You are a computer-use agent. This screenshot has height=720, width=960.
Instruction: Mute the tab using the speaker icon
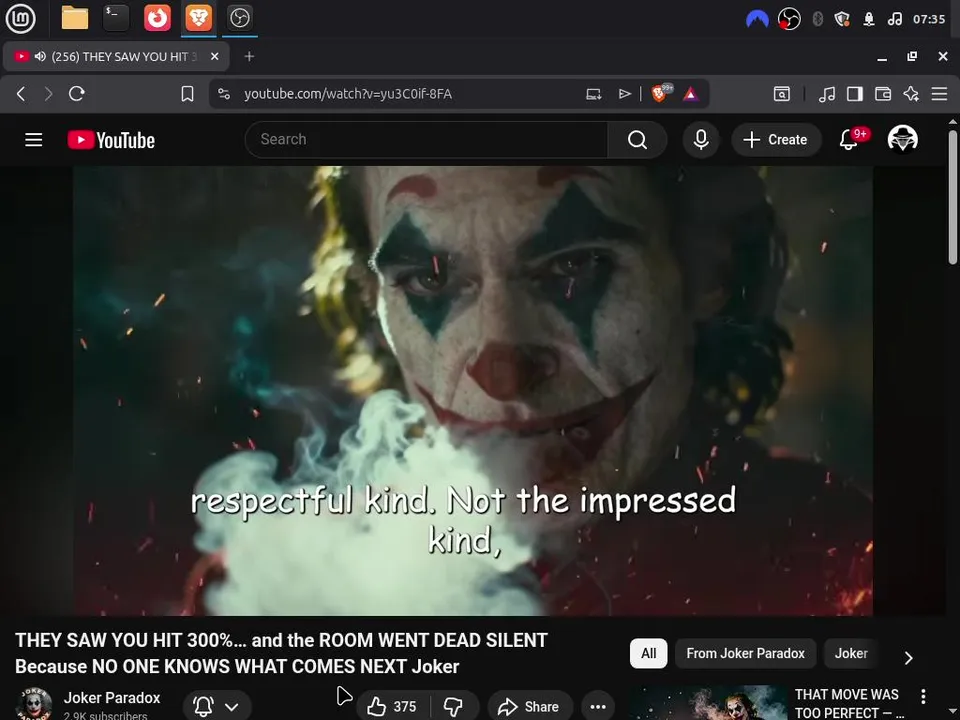(x=40, y=56)
